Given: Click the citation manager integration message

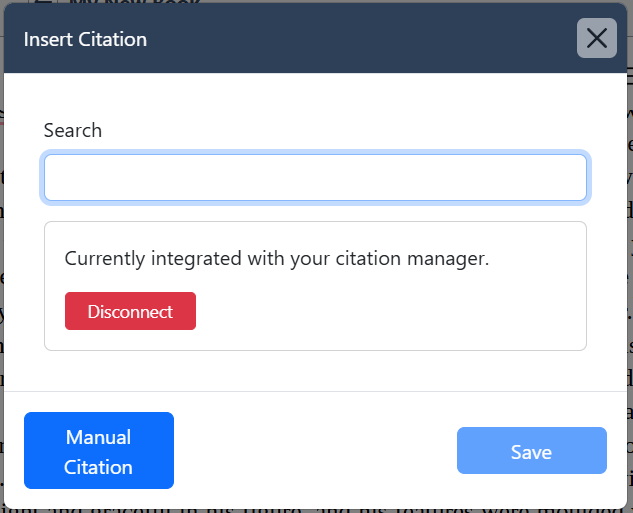Looking at the screenshot, I should click(x=276, y=259).
